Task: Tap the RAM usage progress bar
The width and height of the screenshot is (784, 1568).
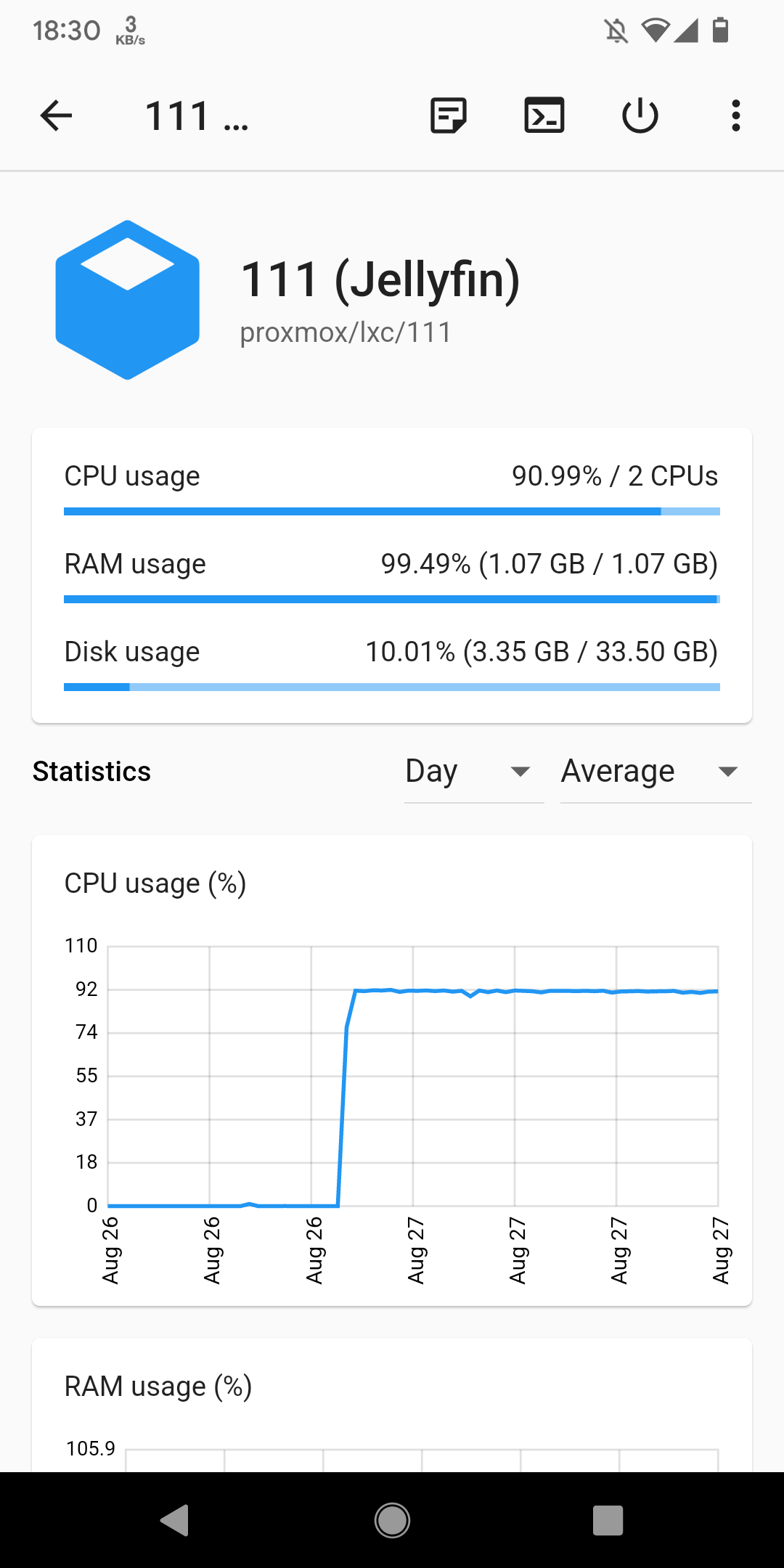Action: pyautogui.click(x=392, y=600)
